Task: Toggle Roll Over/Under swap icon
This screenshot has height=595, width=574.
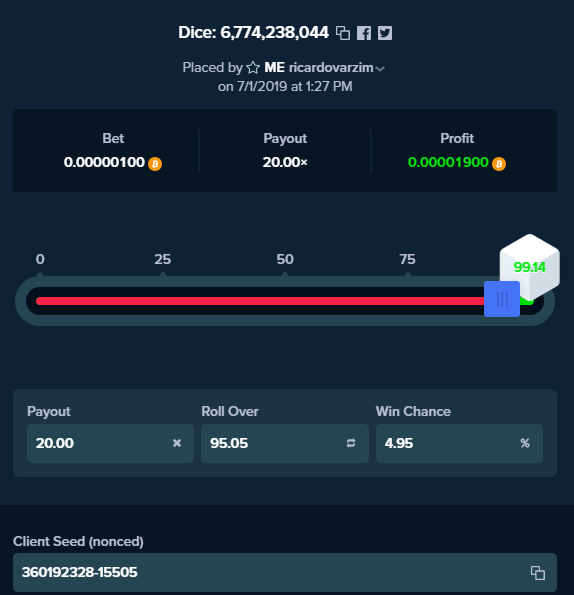Action: (351, 443)
